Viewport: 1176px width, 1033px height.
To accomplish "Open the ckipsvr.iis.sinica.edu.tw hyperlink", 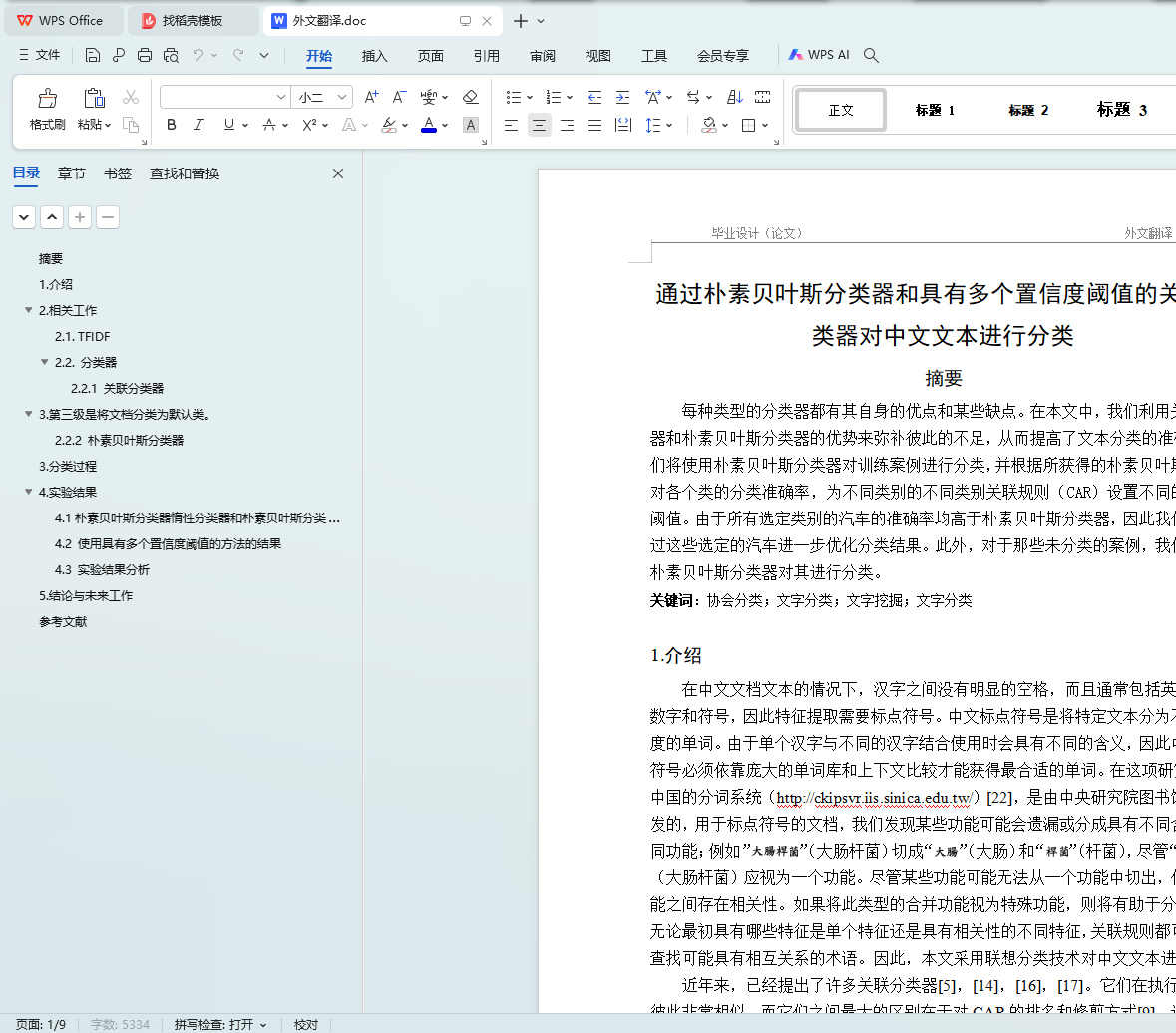I will point(873,797).
